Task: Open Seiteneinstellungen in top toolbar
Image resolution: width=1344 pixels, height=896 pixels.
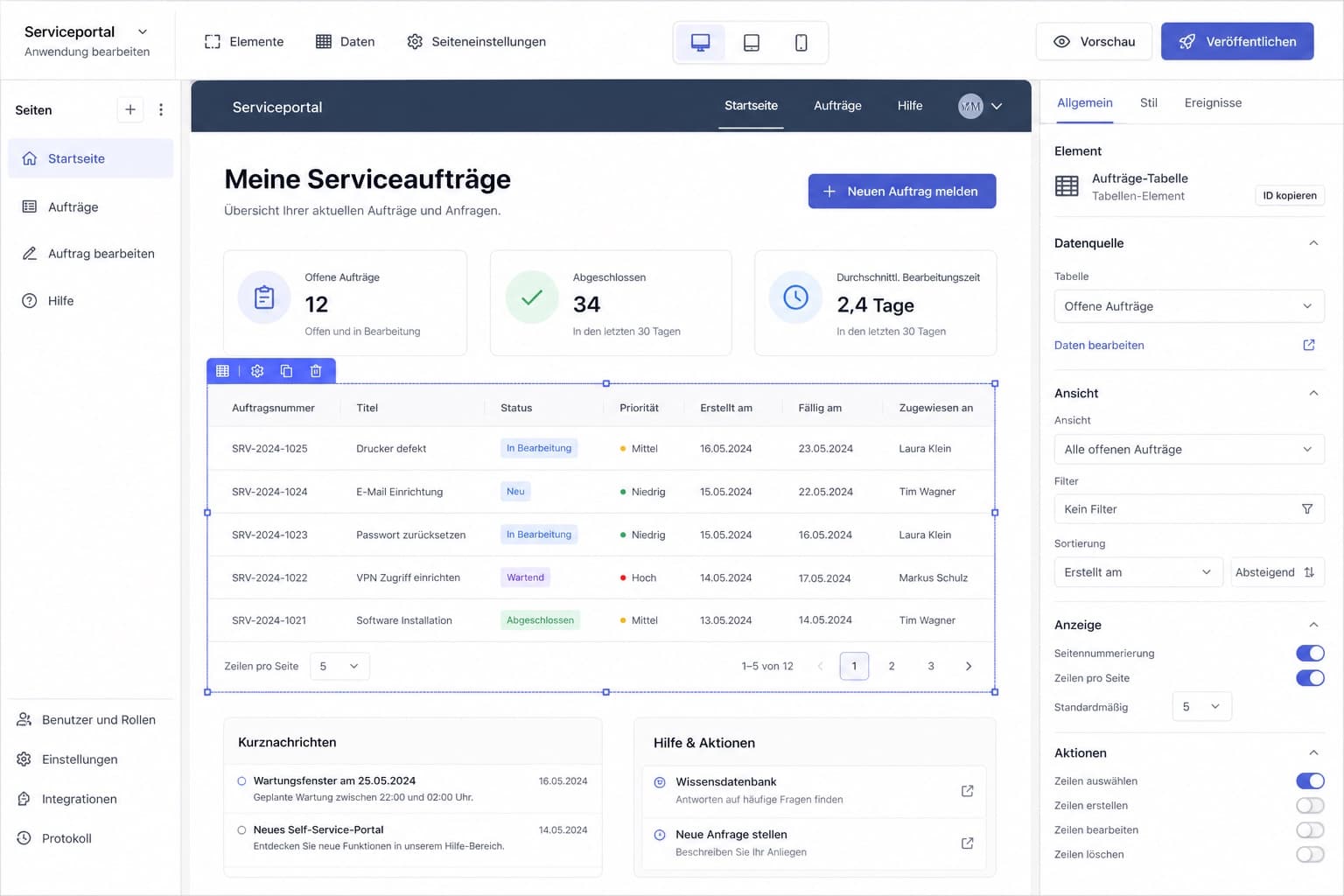Action: (x=476, y=42)
